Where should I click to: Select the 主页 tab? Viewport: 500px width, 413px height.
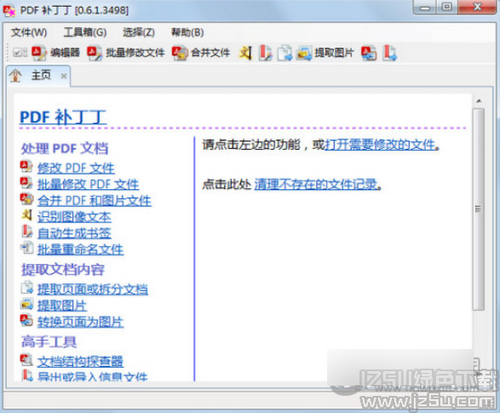[x=41, y=76]
